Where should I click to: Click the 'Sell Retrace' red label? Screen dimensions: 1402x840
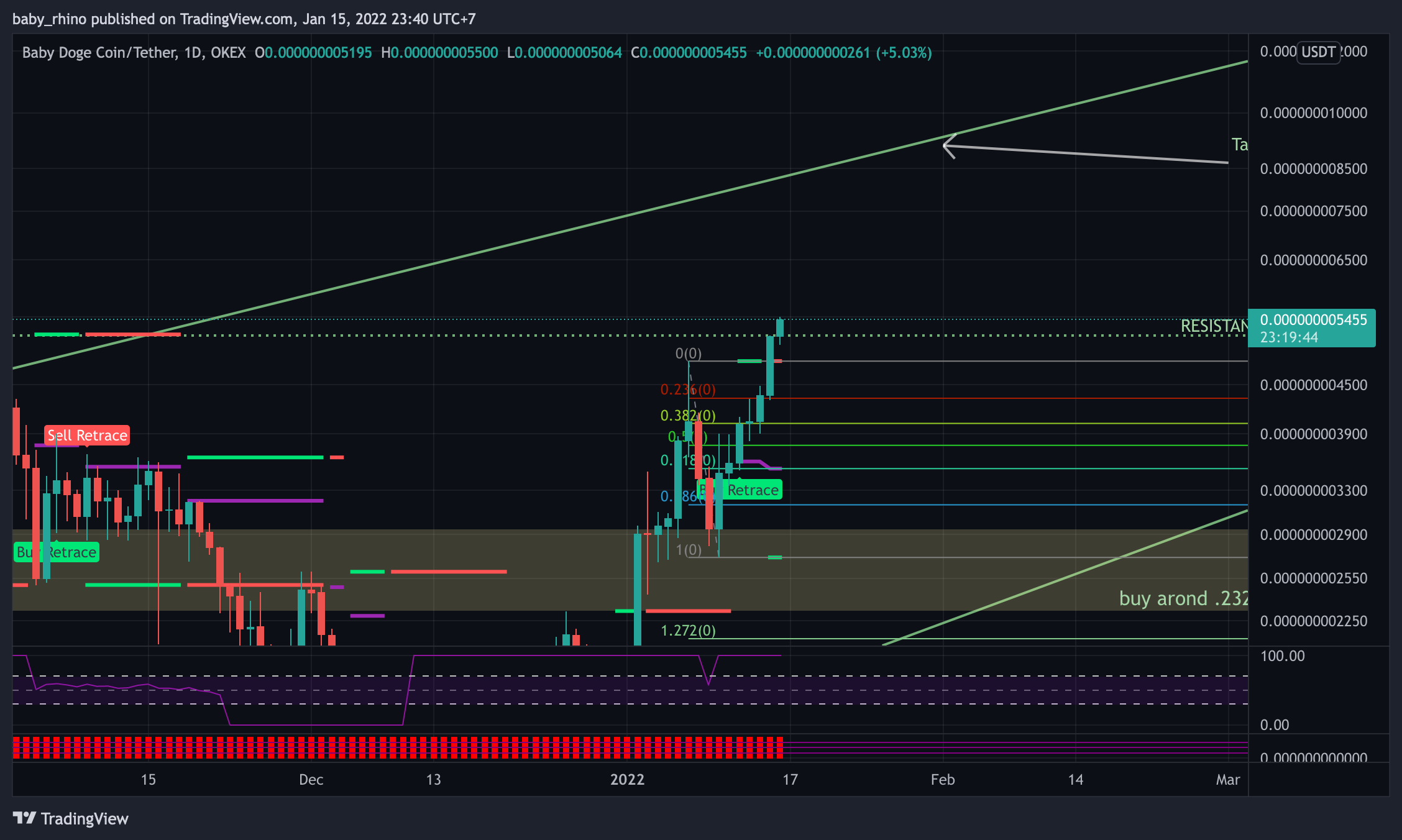pyautogui.click(x=87, y=436)
